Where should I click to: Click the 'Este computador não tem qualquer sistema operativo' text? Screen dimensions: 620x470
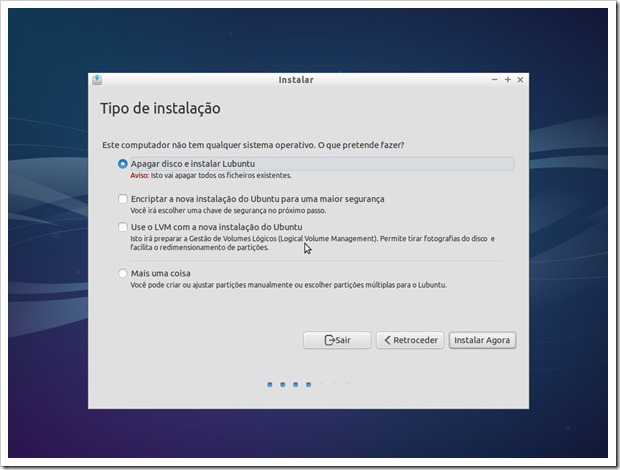point(253,145)
